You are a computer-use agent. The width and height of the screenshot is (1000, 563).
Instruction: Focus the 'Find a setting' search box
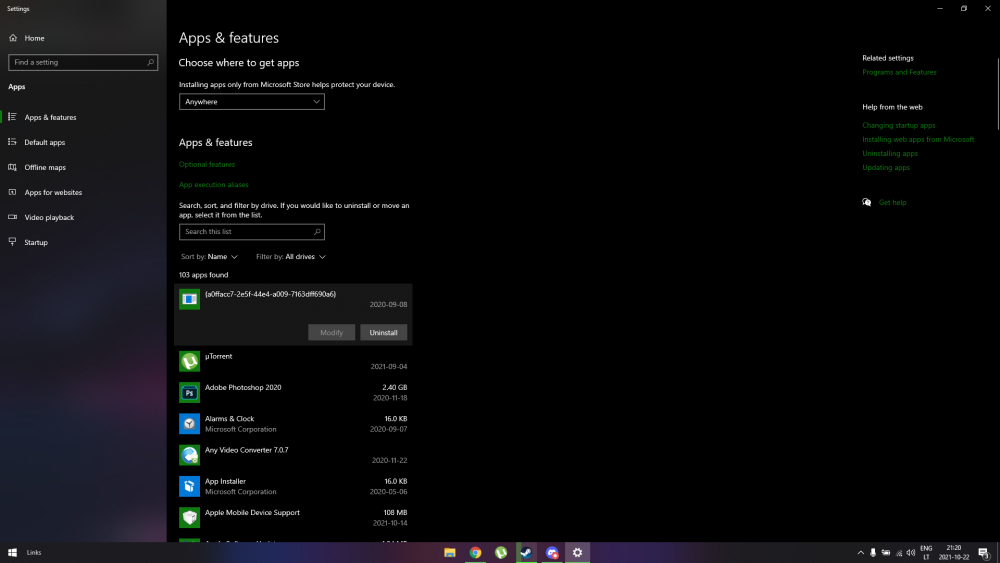82,62
